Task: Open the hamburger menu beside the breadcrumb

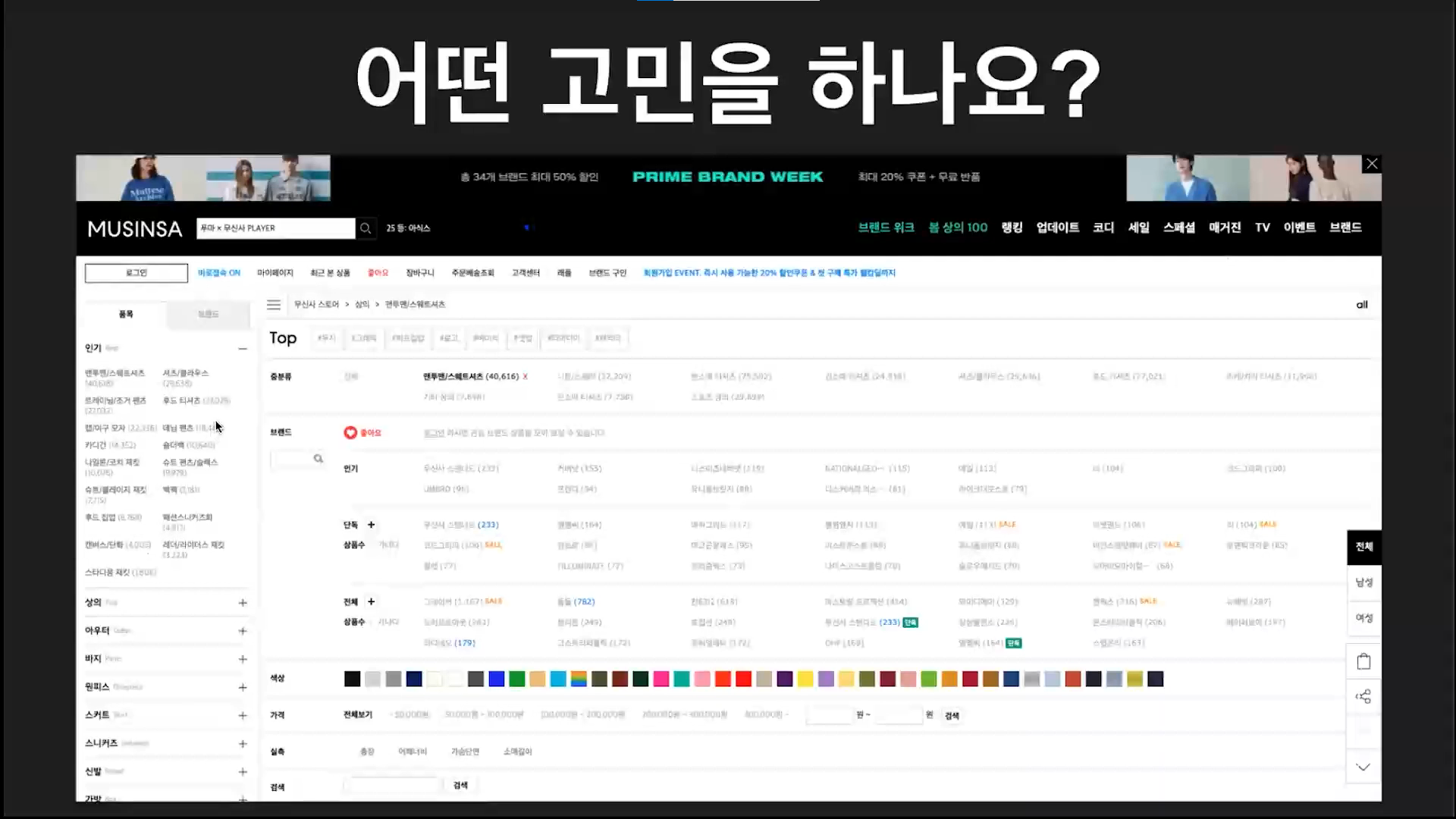Action: click(x=274, y=305)
